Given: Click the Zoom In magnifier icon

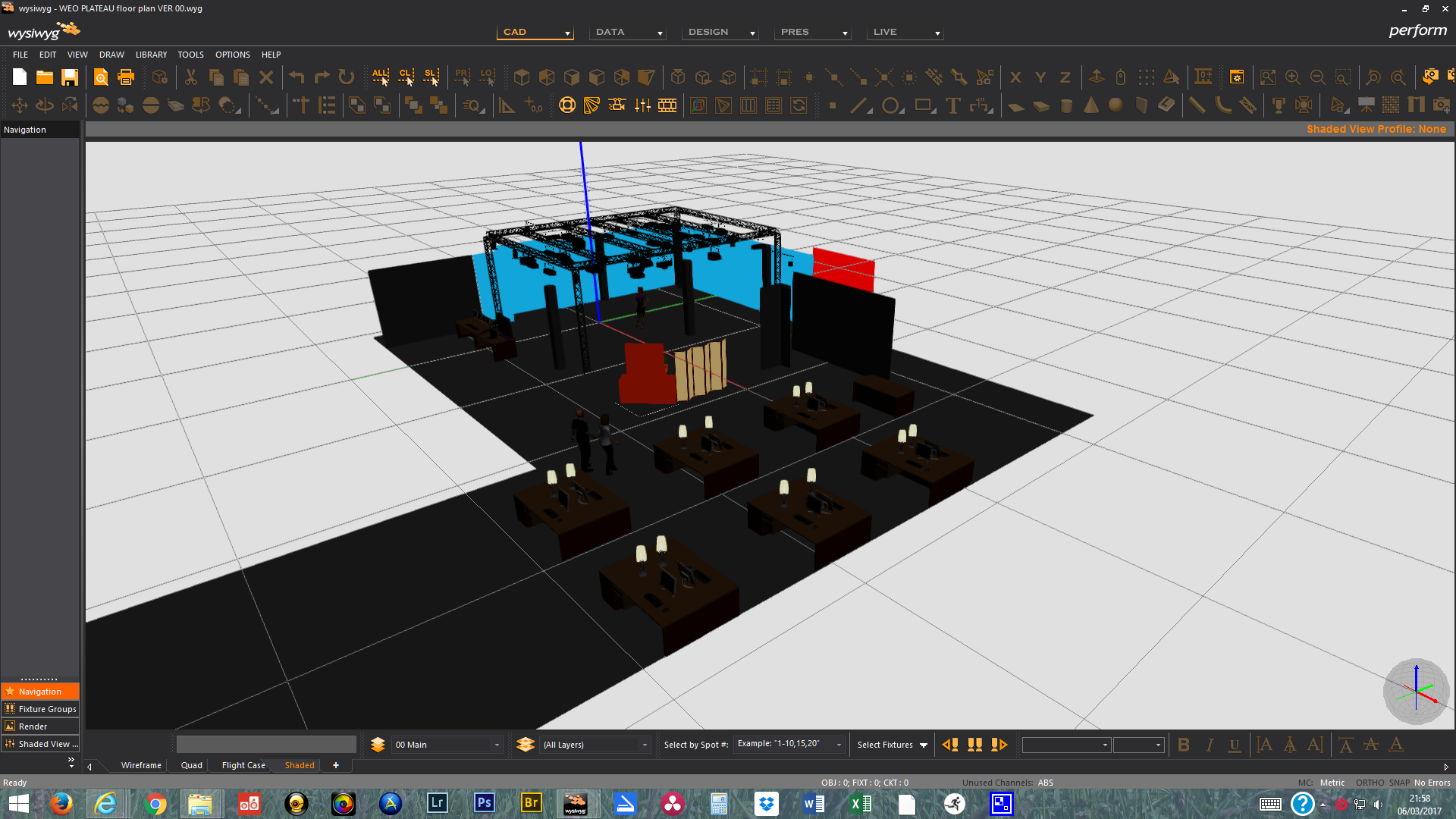Looking at the screenshot, I should pos(1293,77).
